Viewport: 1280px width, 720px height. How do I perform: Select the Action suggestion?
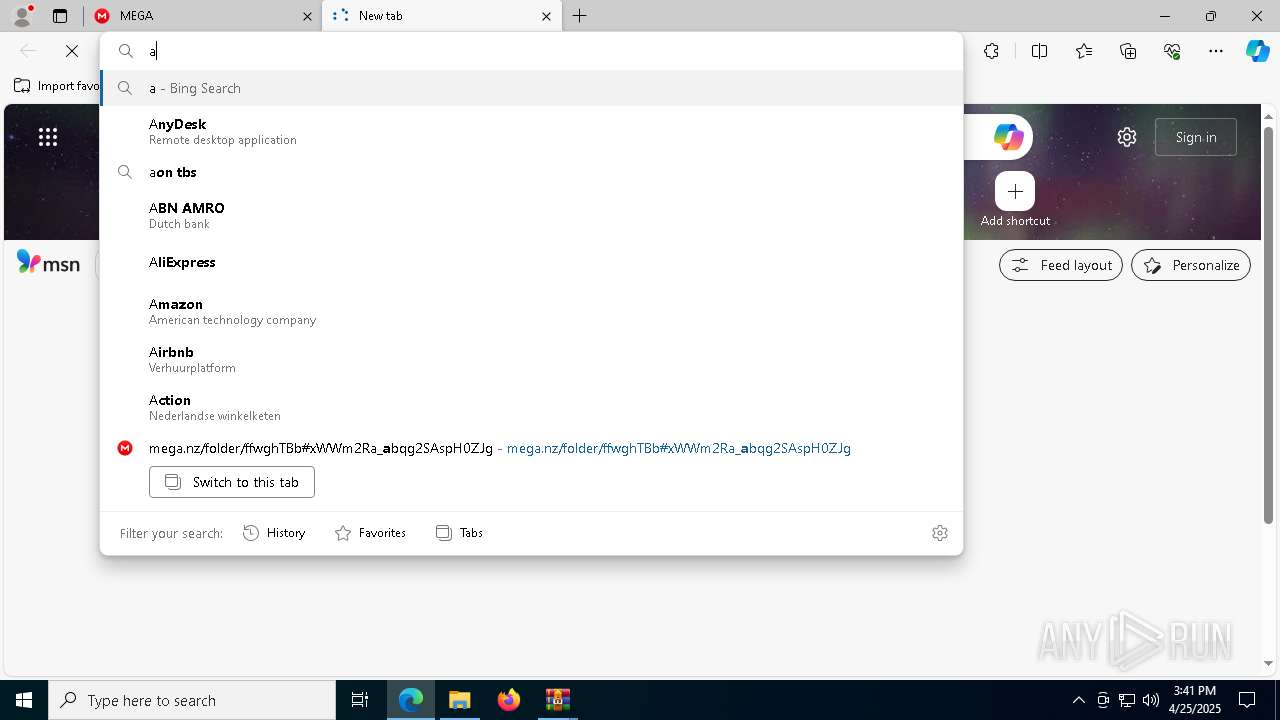(531, 407)
